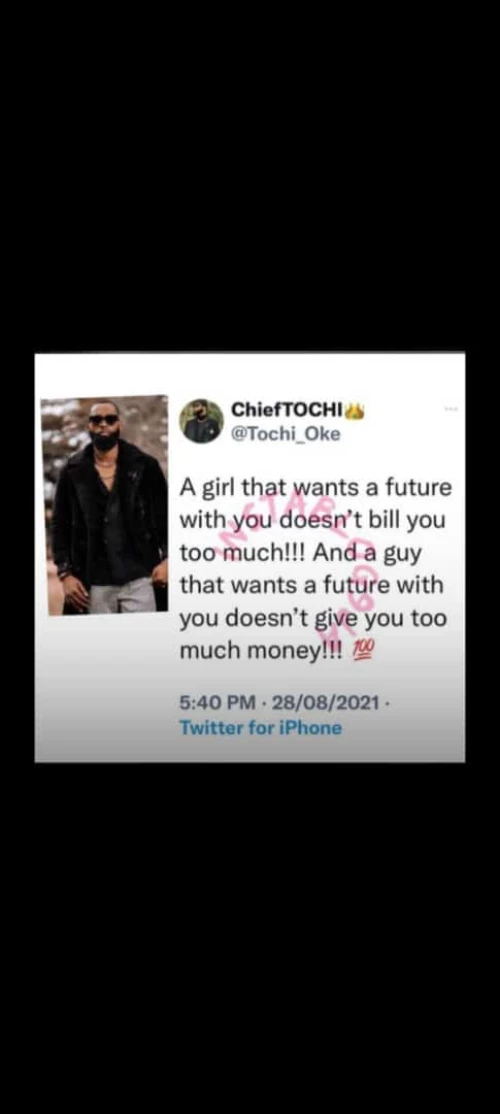This screenshot has height=1114, width=500.
Task: Select the line 'A girl that wants a future'
Action: (315, 490)
